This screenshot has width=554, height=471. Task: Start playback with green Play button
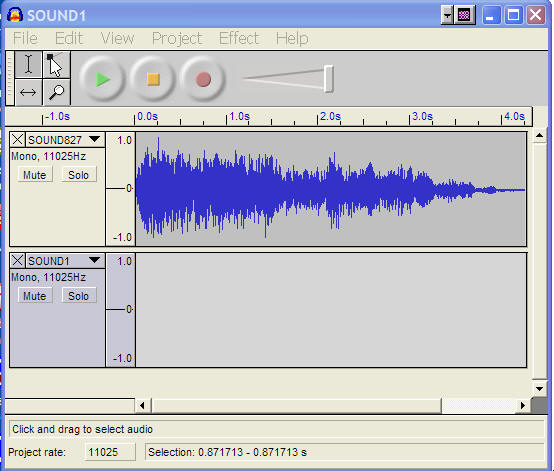[x=102, y=79]
